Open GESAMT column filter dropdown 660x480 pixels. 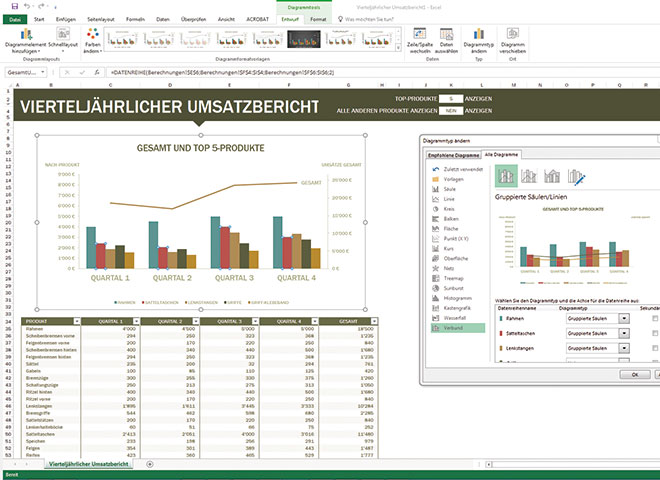[x=374, y=321]
